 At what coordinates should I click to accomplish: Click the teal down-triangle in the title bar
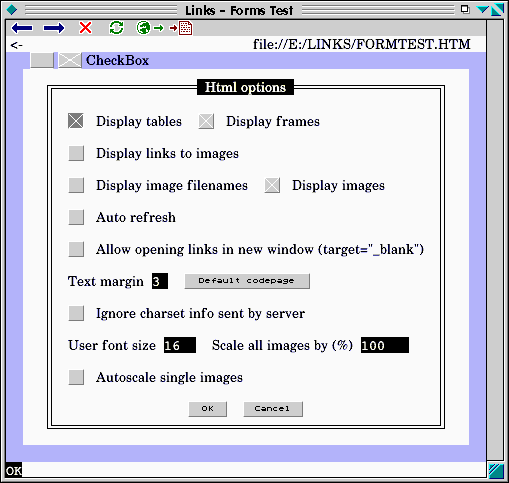click(482, 9)
